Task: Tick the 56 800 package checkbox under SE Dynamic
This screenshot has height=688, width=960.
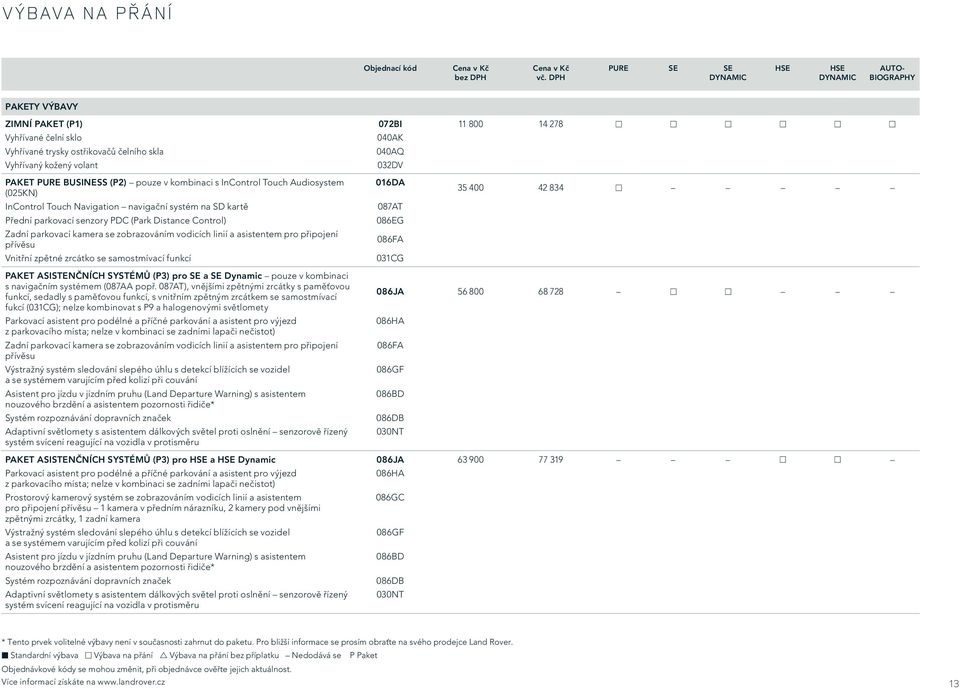Action: [728, 292]
